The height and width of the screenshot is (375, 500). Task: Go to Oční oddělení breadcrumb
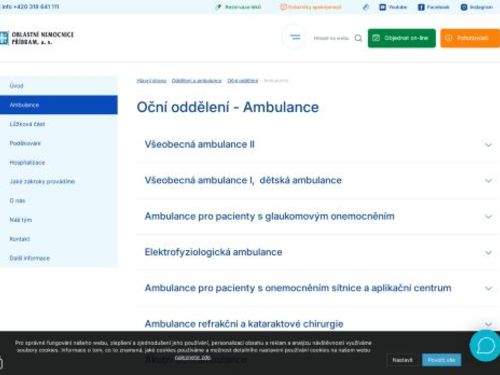coord(243,81)
